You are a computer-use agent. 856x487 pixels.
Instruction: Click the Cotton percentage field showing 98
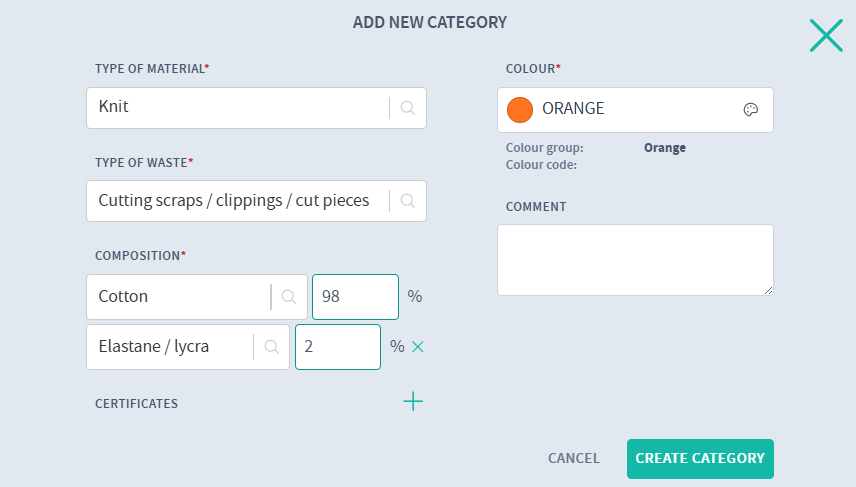click(355, 297)
